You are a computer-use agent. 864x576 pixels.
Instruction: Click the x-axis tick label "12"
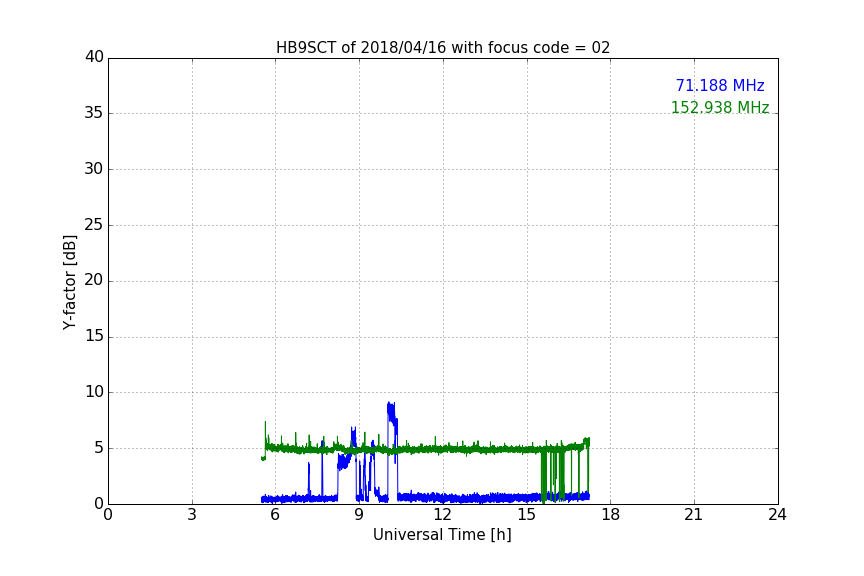[x=442, y=515]
